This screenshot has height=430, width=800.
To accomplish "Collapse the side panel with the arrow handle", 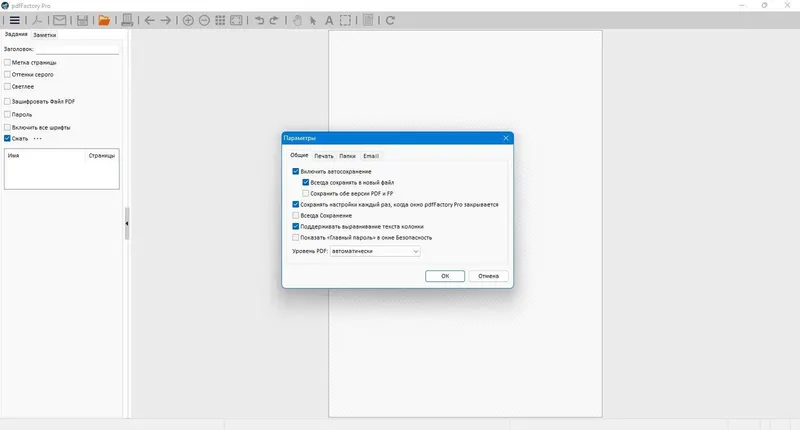I will point(127,223).
